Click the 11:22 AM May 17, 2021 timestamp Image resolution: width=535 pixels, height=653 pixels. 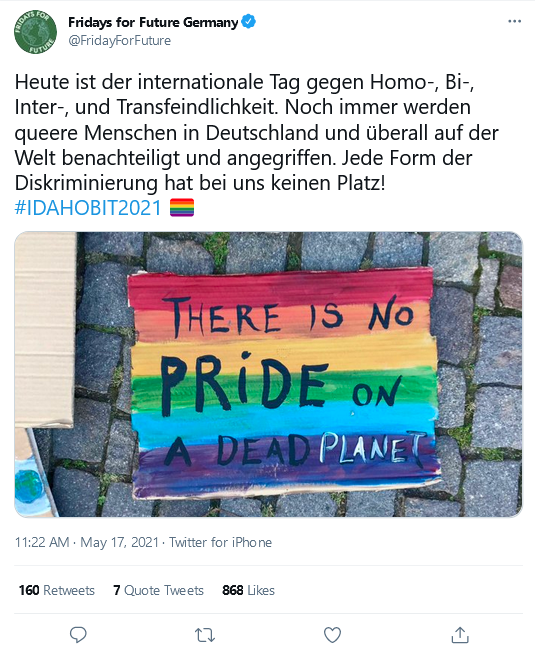click(x=87, y=542)
